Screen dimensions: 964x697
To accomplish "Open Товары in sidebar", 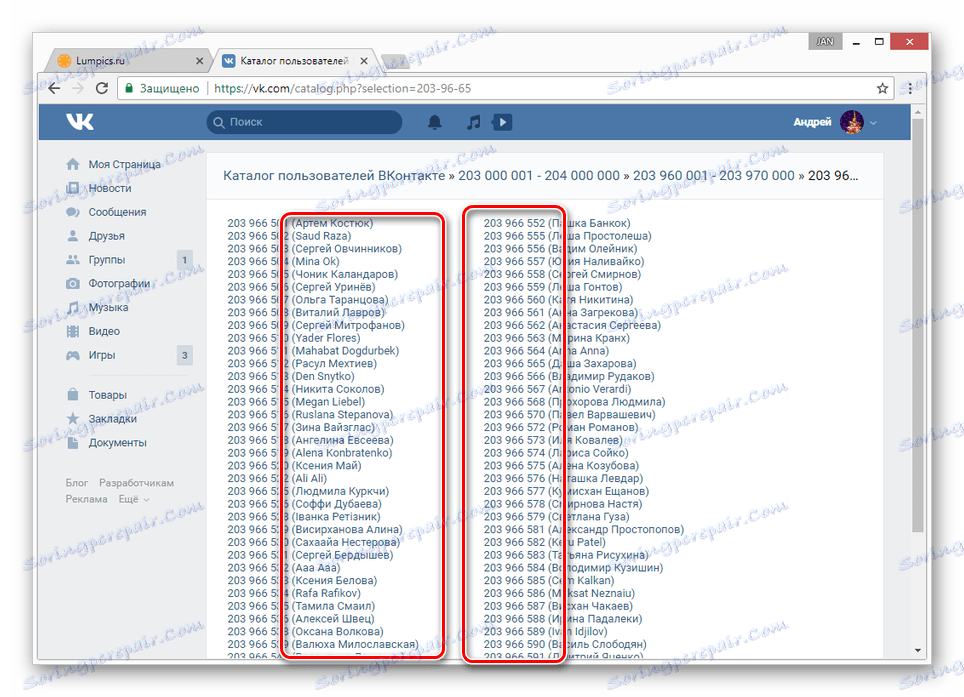I will (x=108, y=395).
